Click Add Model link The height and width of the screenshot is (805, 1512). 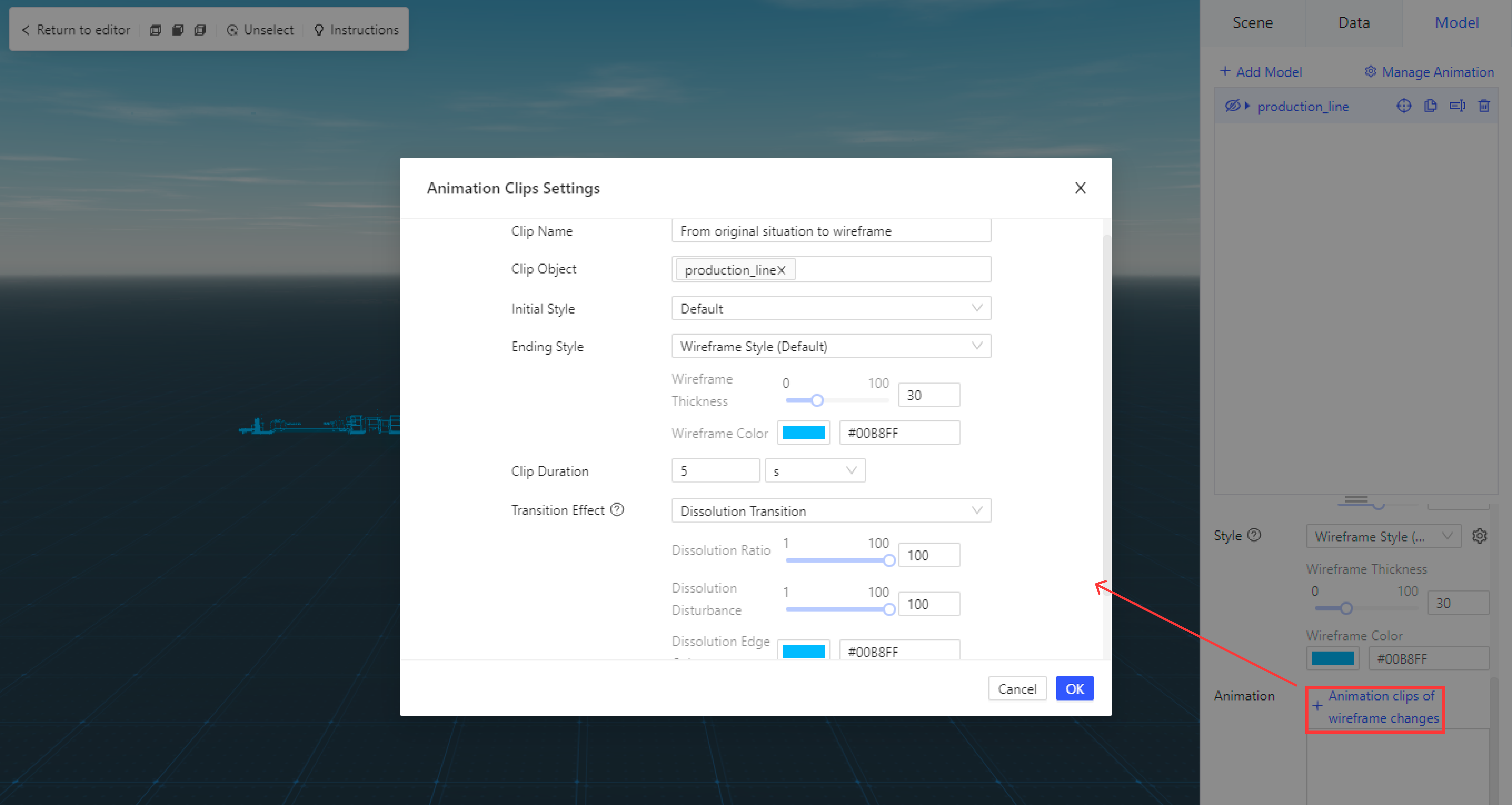(1261, 72)
